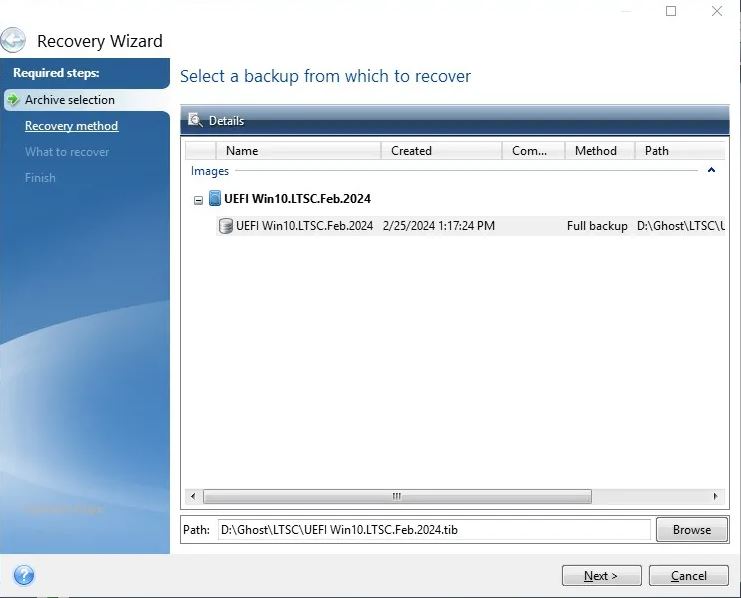The height and width of the screenshot is (598, 741).
Task: Sort by the Created column header
Action: point(411,151)
